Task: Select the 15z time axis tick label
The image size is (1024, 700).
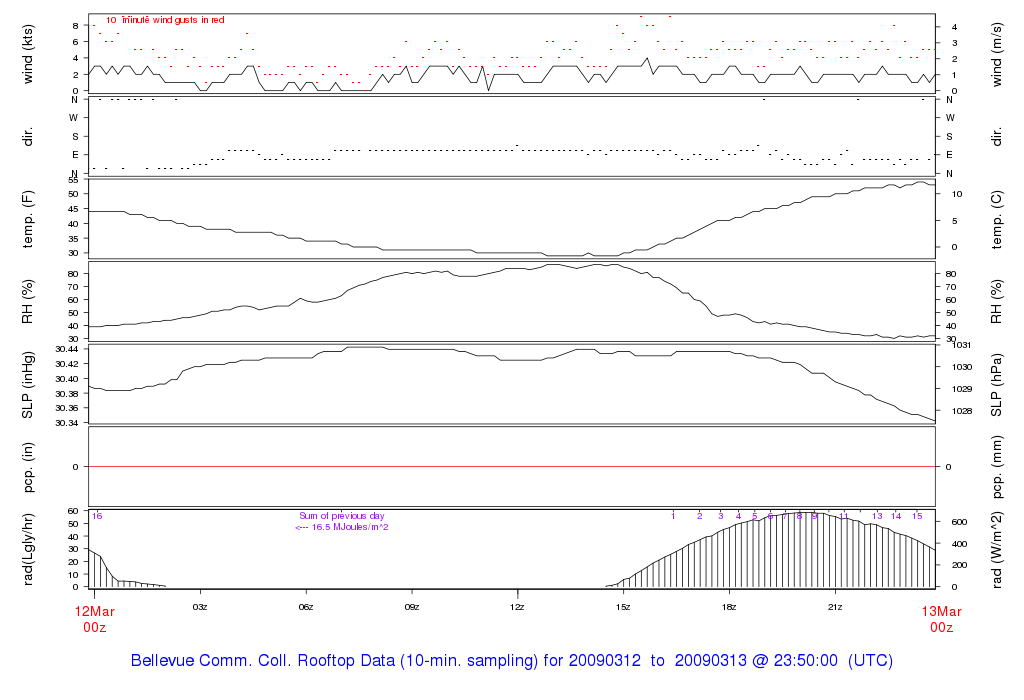Action: (623, 607)
